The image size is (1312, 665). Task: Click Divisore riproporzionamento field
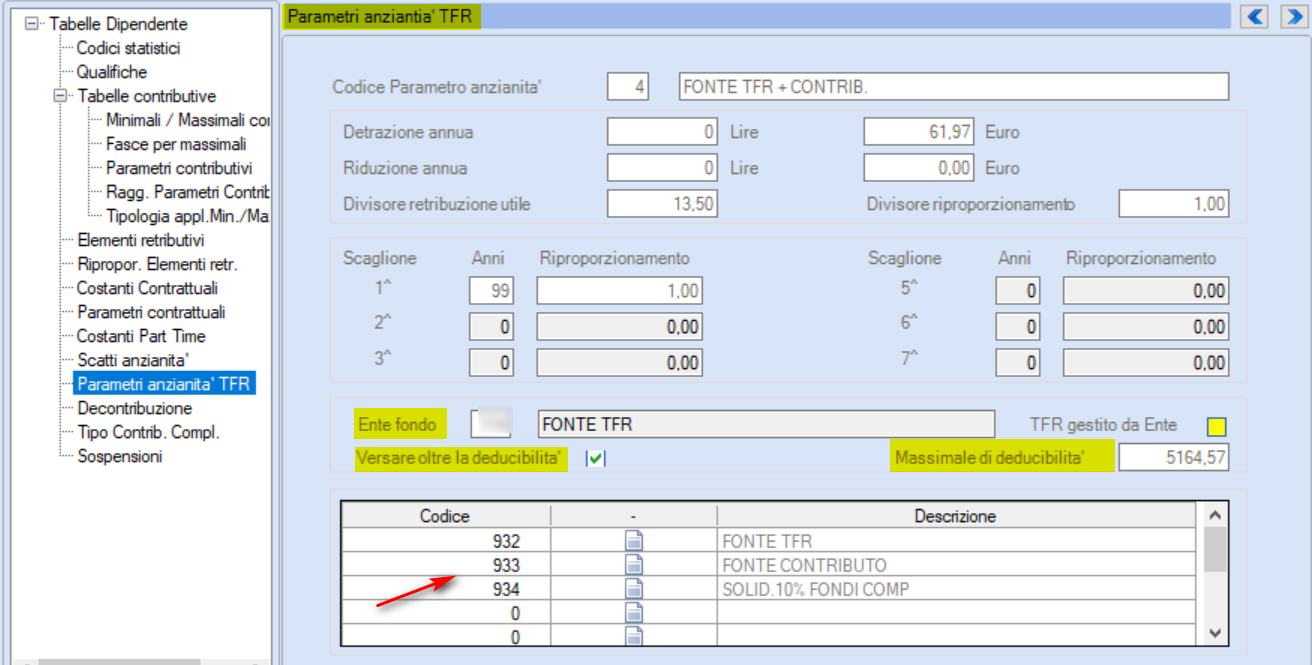[x=1174, y=204]
